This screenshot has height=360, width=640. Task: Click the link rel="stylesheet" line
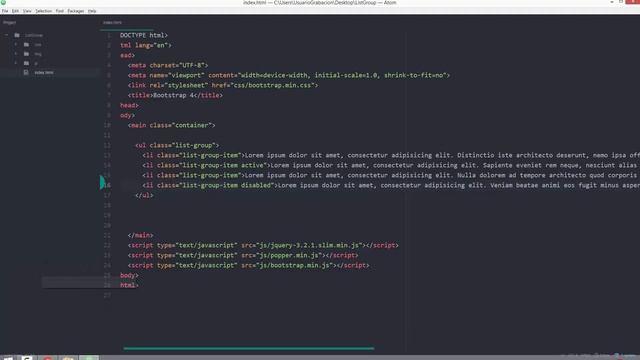pos(223,85)
